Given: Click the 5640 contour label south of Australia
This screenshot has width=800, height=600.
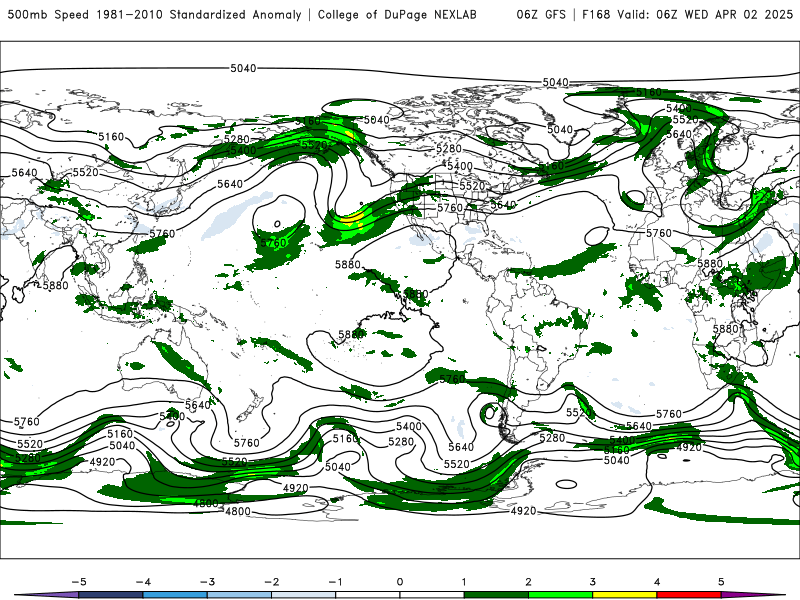Looking at the screenshot, I should point(198,405).
